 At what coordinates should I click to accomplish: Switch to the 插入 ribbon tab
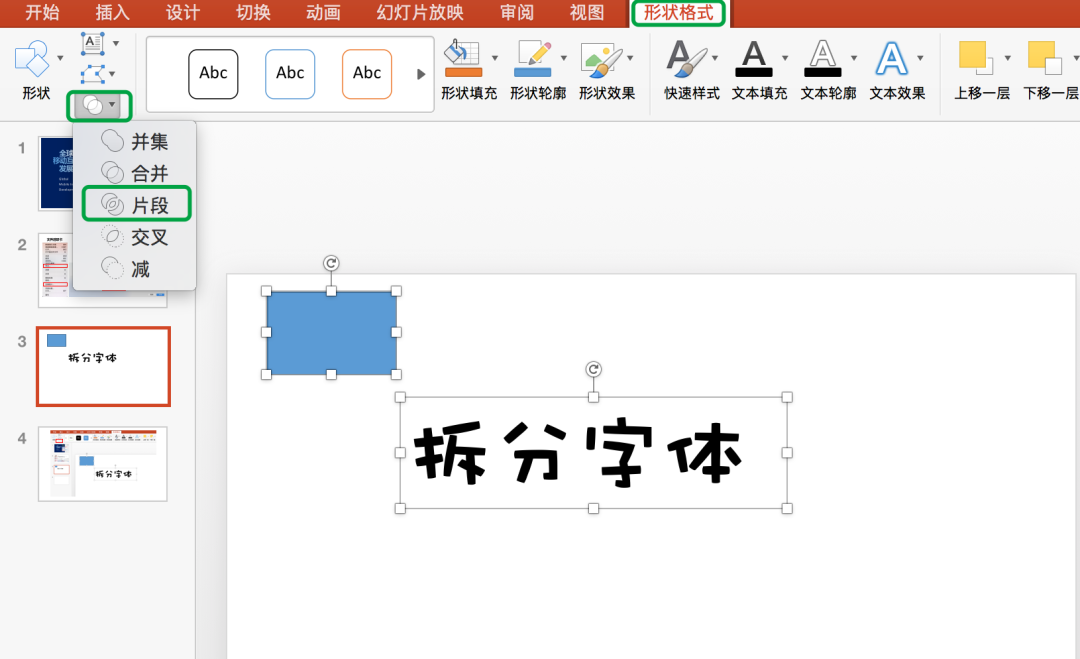click(x=113, y=13)
